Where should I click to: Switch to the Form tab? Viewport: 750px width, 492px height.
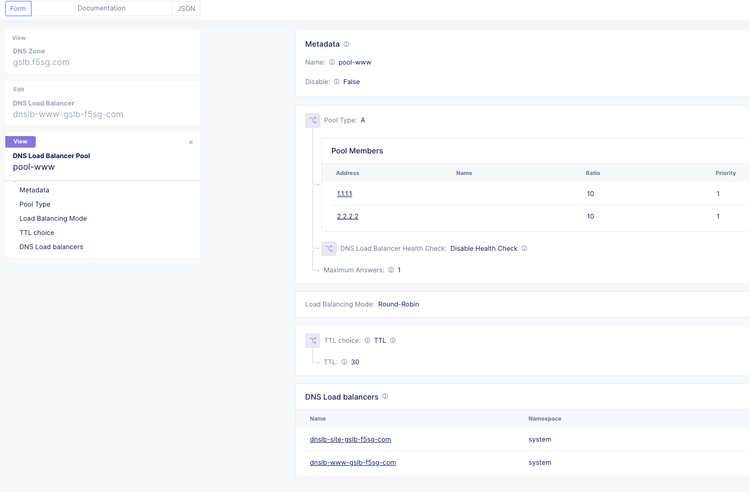(x=18, y=9)
